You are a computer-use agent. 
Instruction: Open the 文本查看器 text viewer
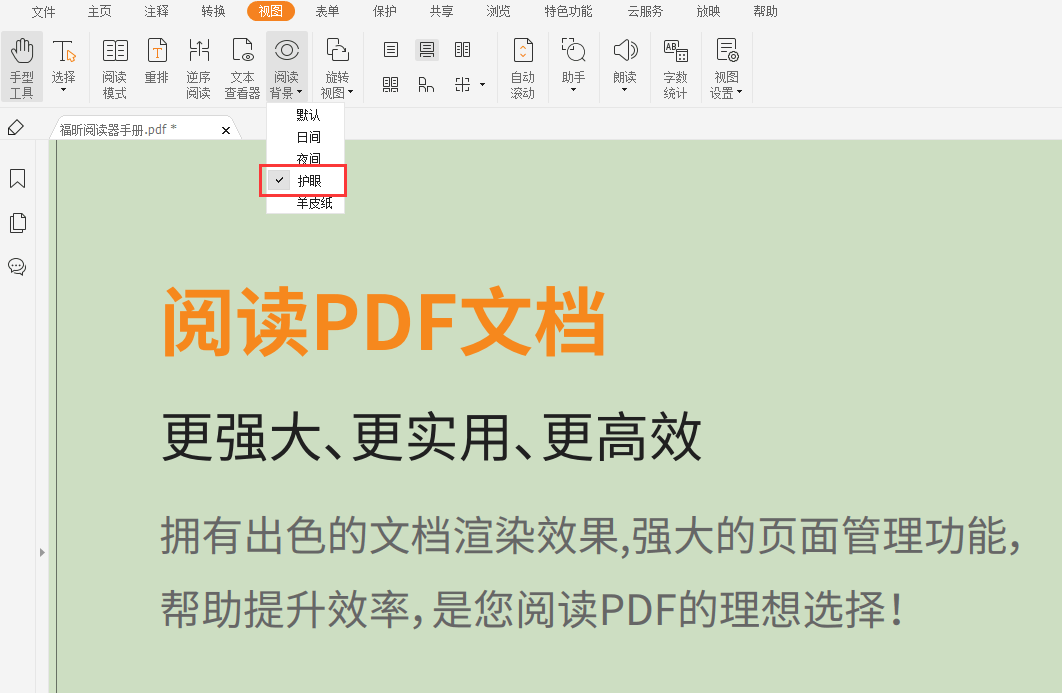(242, 65)
